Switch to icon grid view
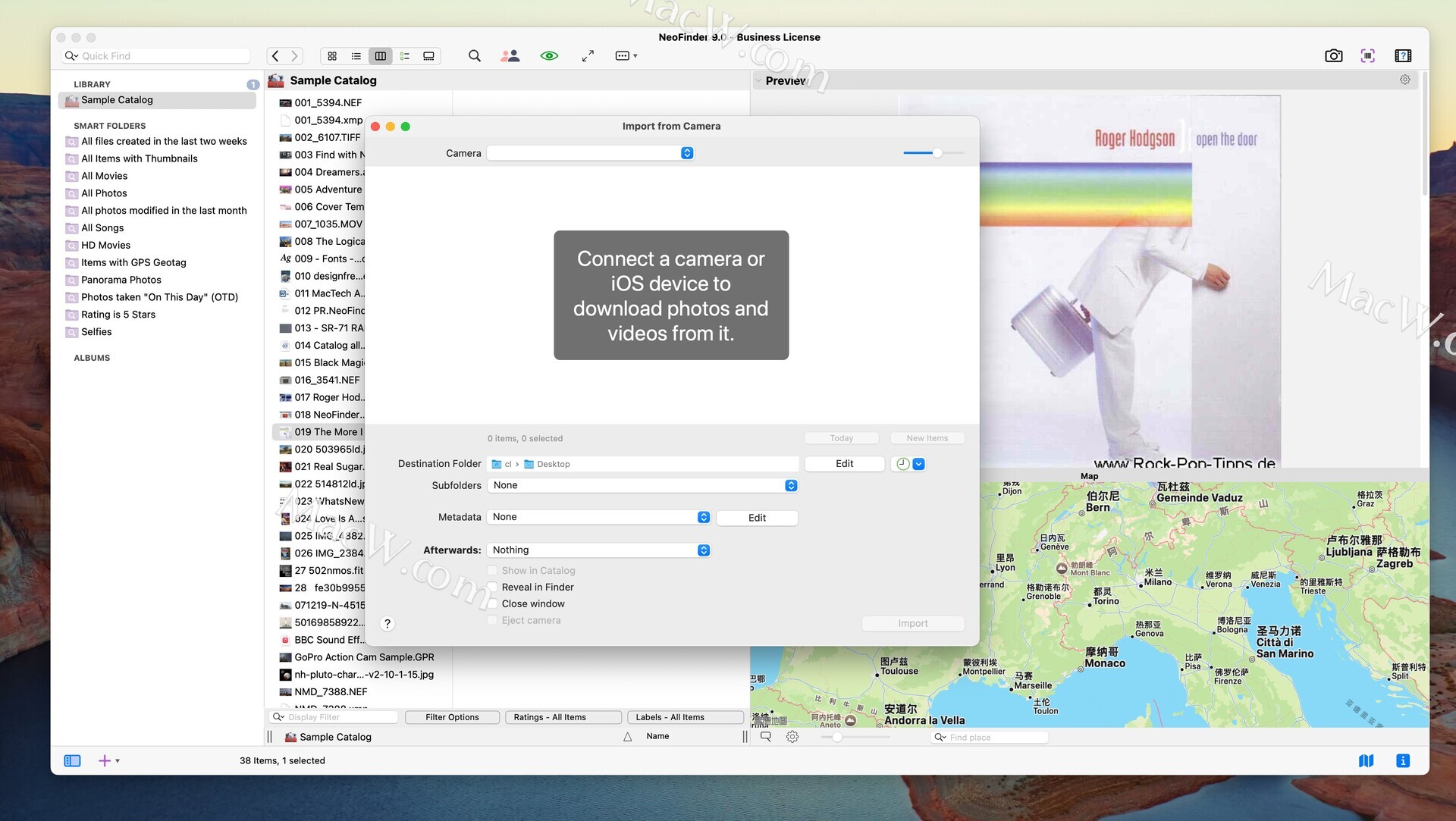1456x821 pixels. click(x=332, y=55)
